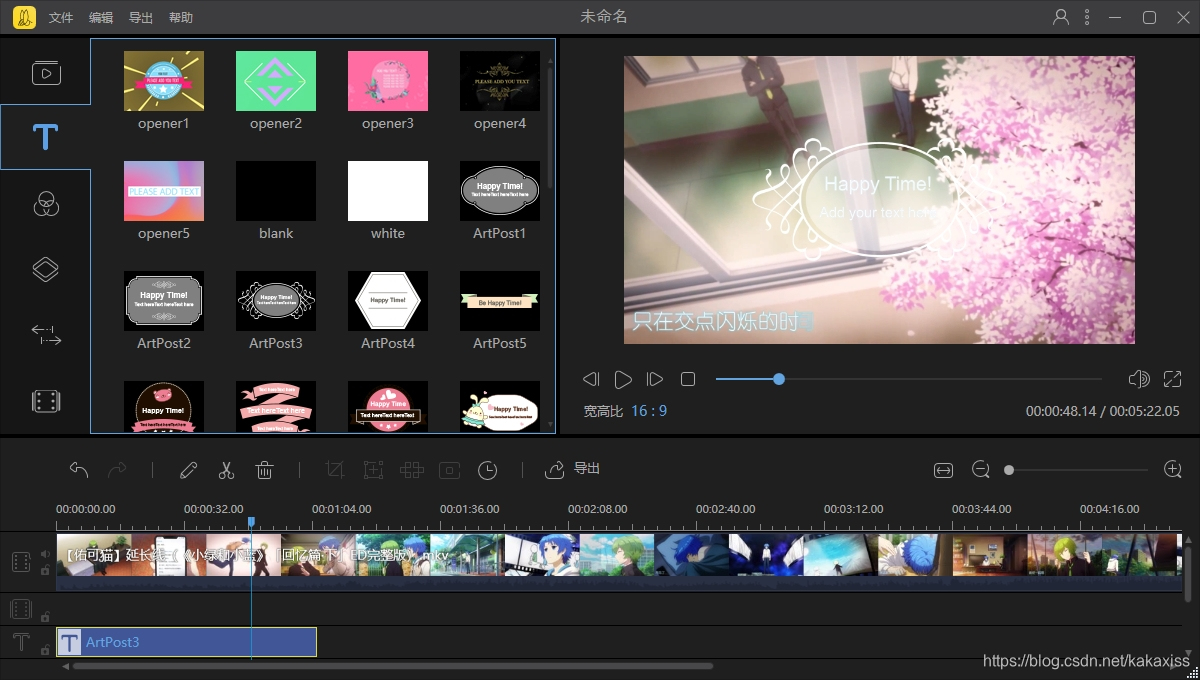Click the Zoom/select-region tool icon
Image resolution: width=1200 pixels, height=680 pixels.
point(373,469)
